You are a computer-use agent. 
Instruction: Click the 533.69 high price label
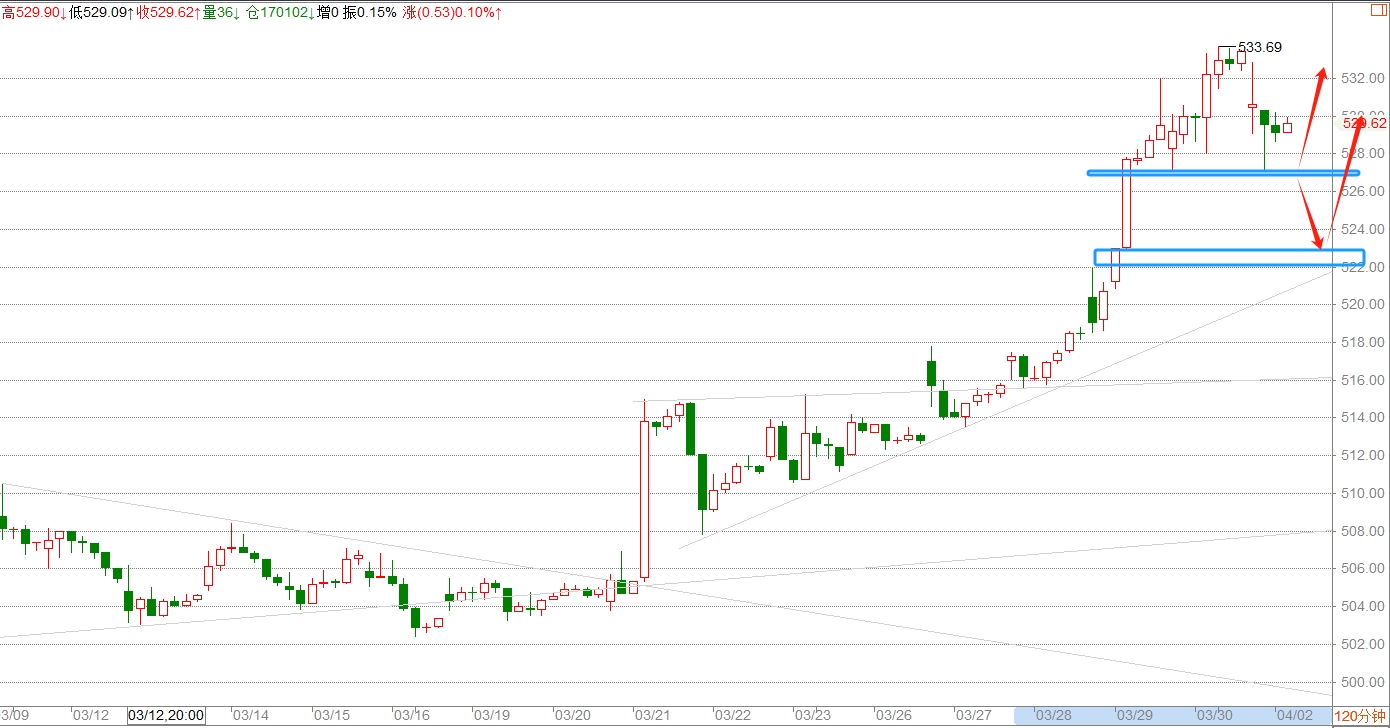(1260, 47)
